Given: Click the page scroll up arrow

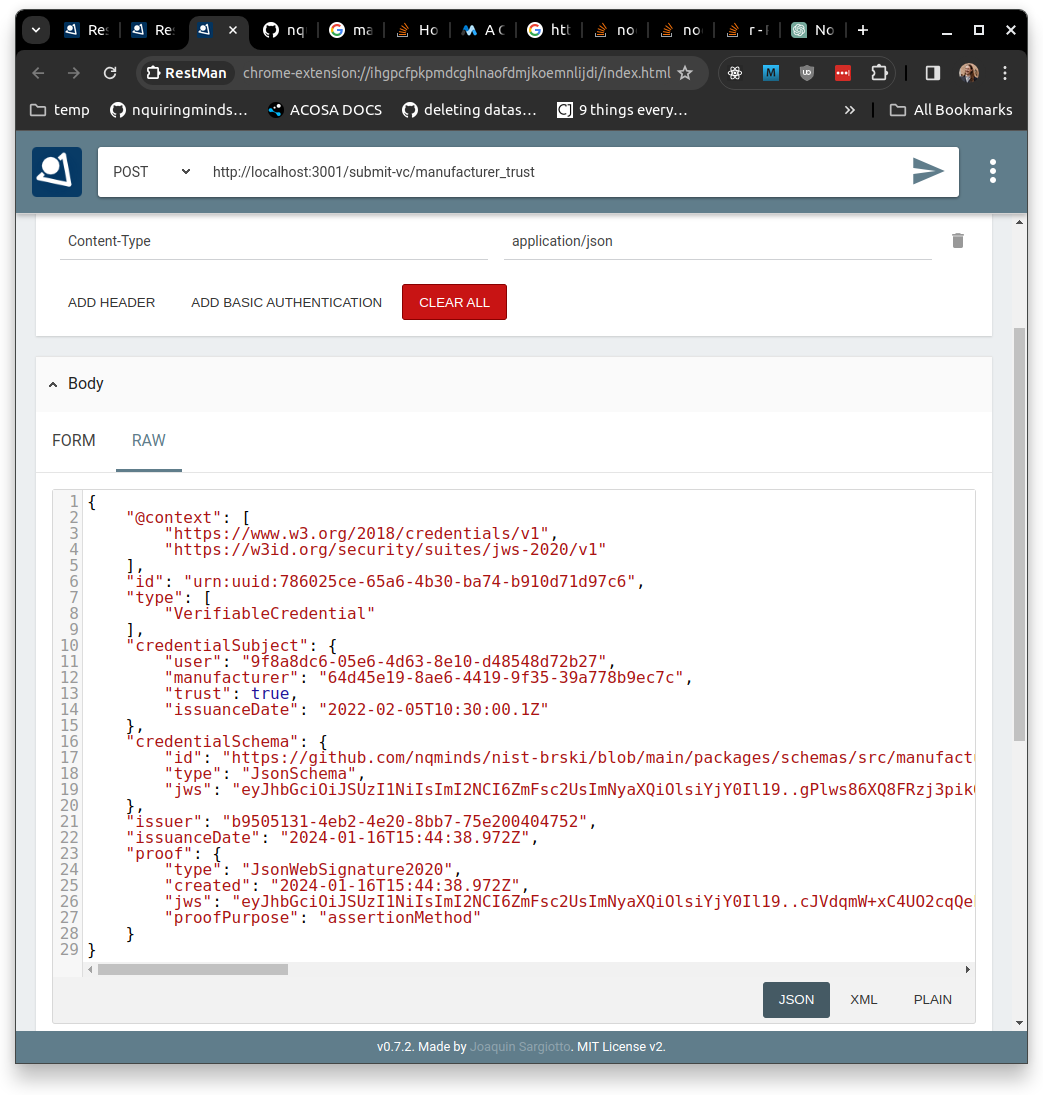Looking at the screenshot, I should (x=1020, y=222).
